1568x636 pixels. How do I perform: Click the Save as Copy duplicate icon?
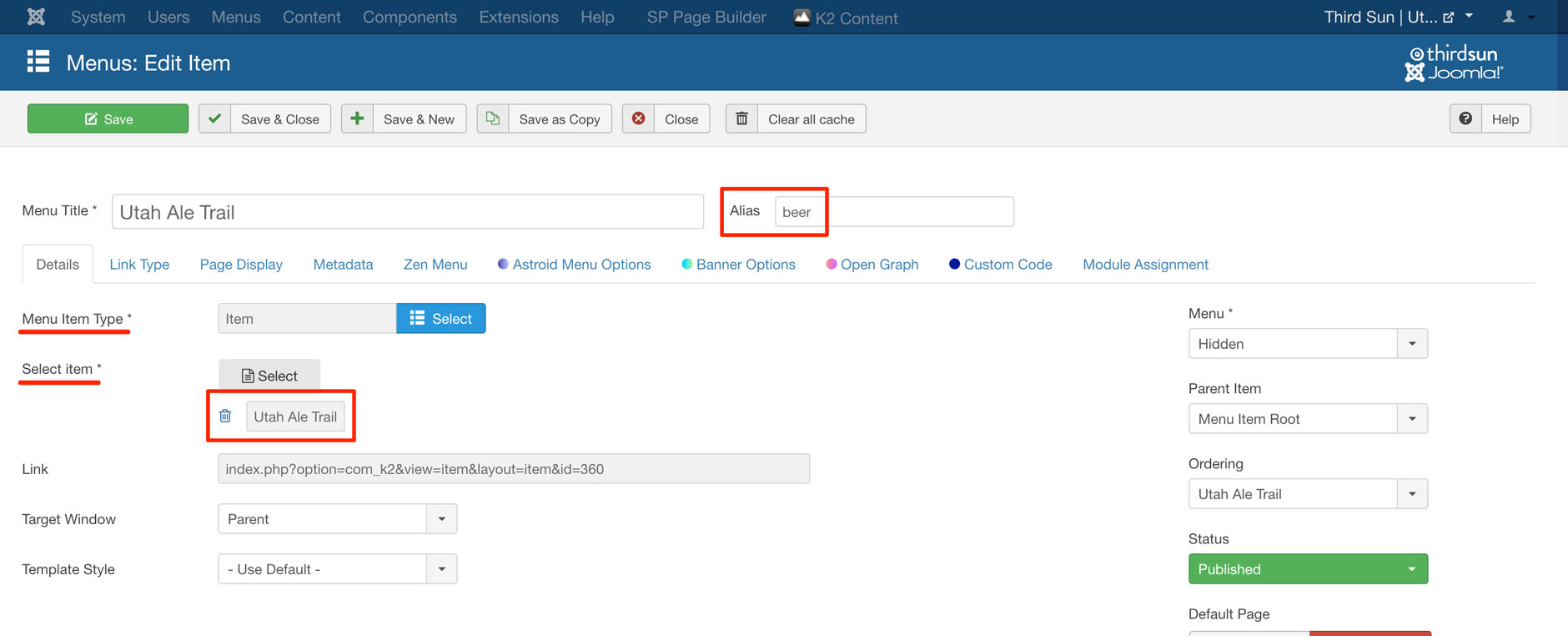point(493,119)
